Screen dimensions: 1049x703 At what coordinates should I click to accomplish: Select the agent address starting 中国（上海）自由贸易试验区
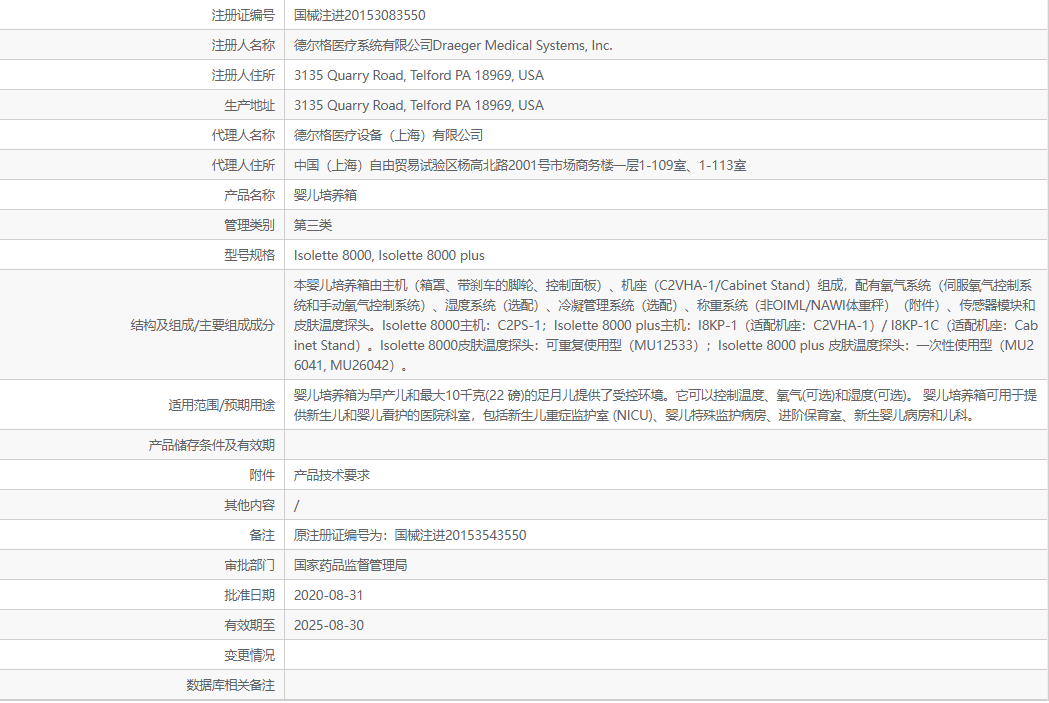pyautogui.click(x=520, y=165)
